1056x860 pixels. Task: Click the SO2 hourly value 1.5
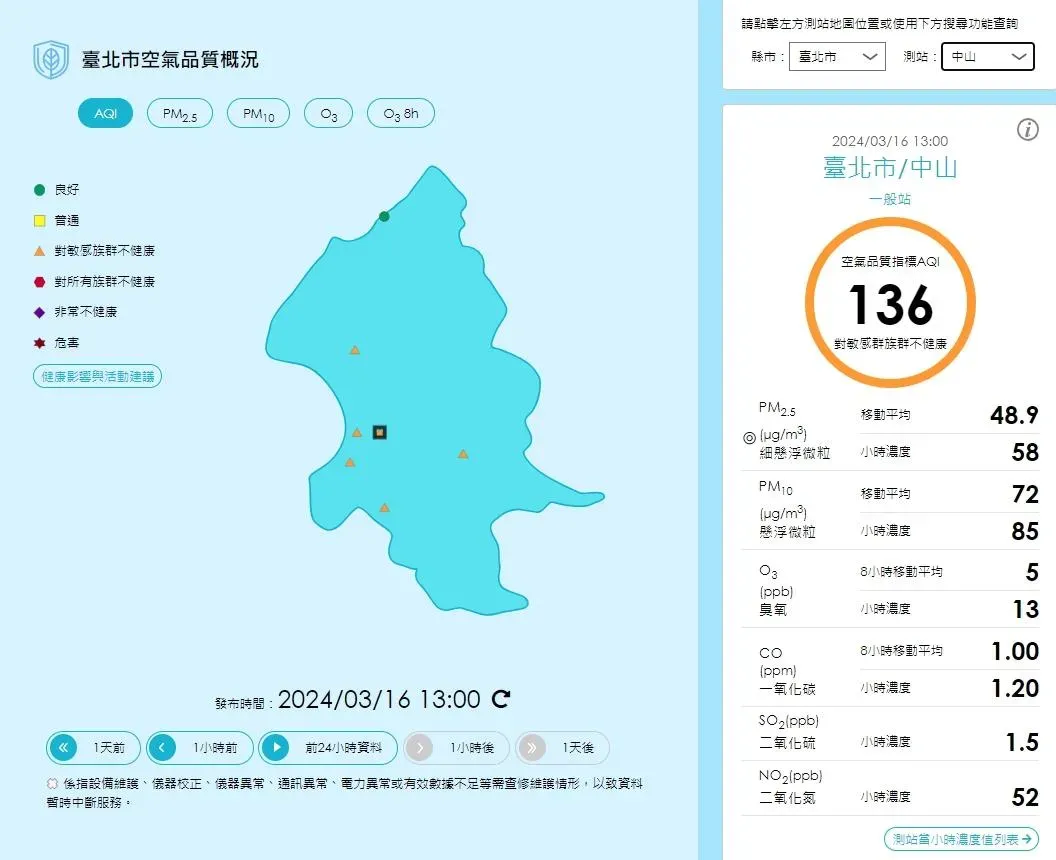pos(1022,742)
